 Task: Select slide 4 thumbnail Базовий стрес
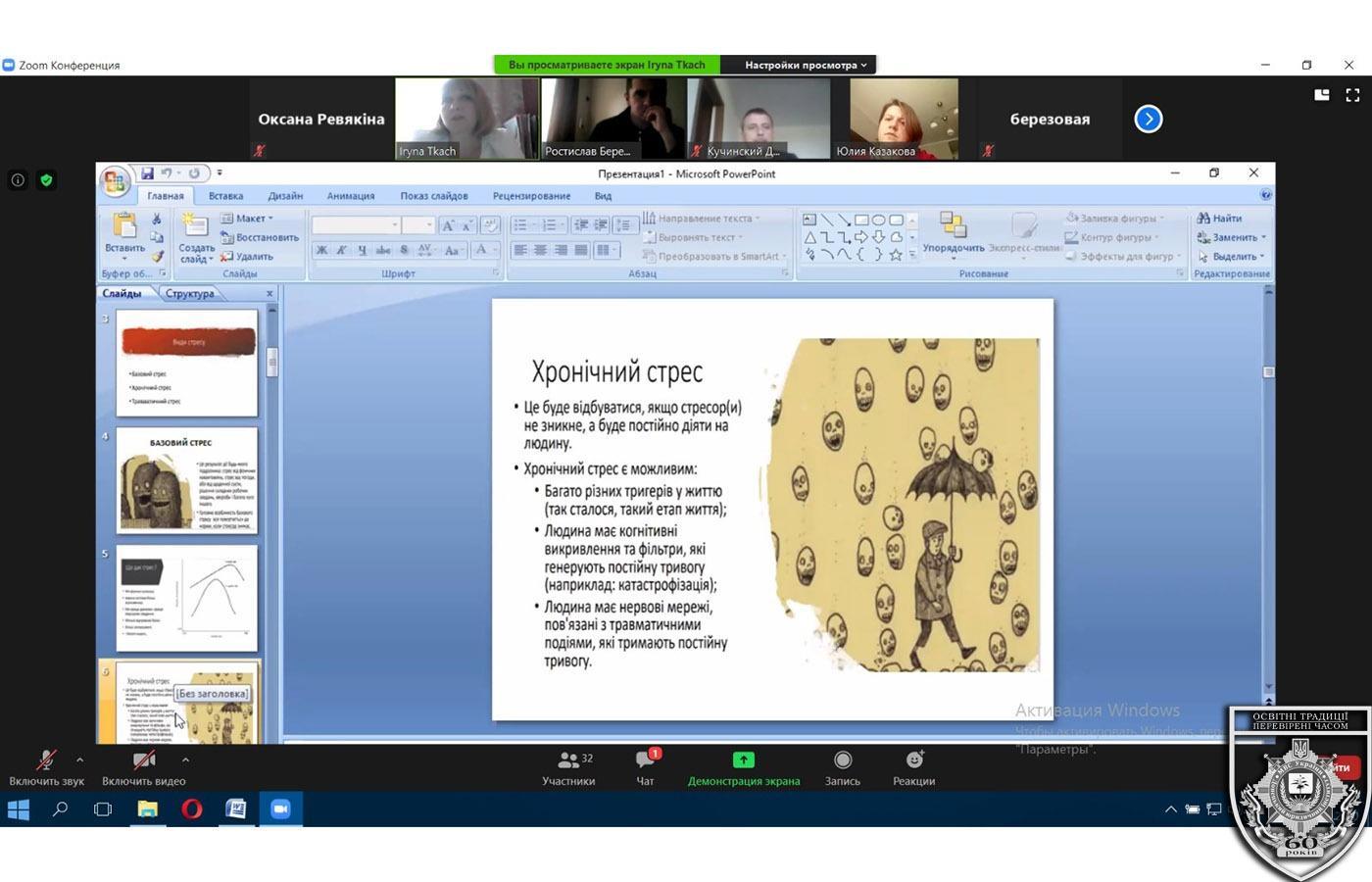point(187,480)
